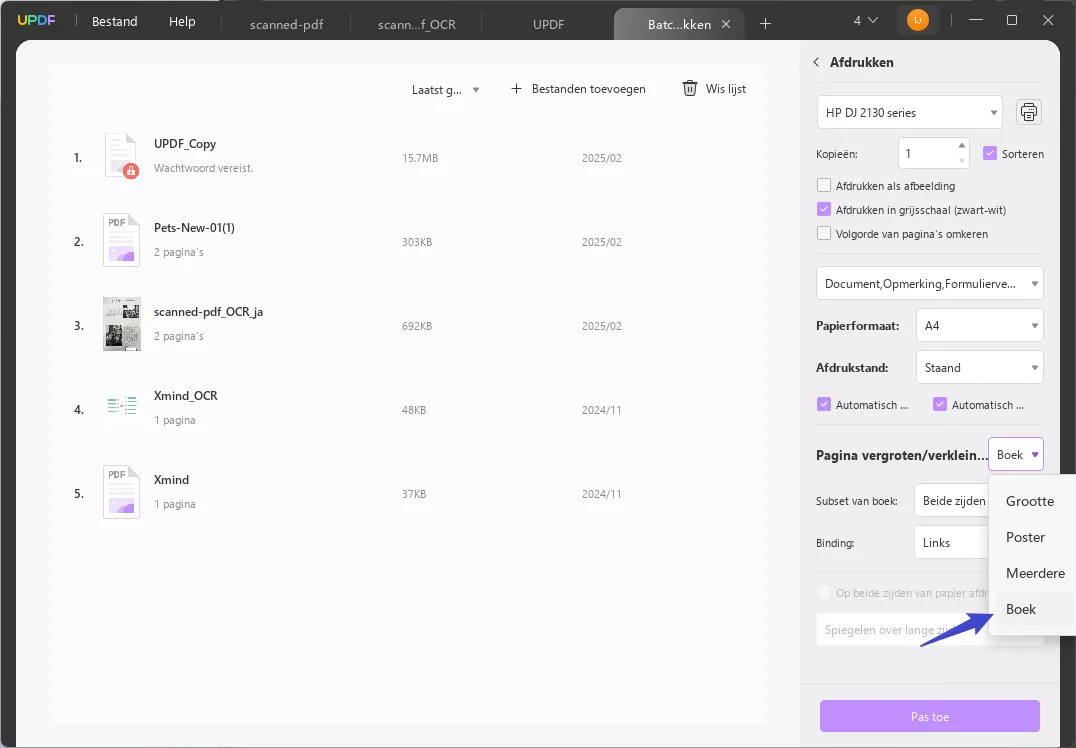Disable Afdrukken in grijsschaal (zwart-wit)
1076x748 pixels.
pyautogui.click(x=823, y=209)
